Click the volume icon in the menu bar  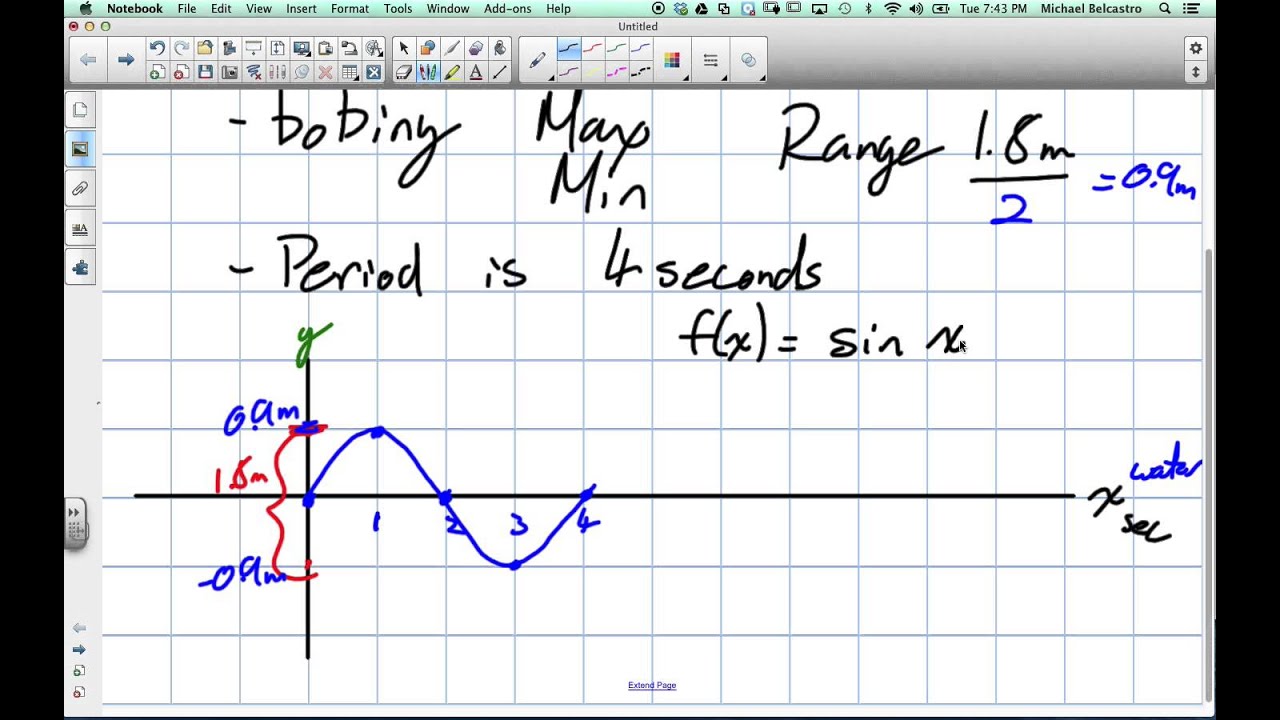coord(916,8)
